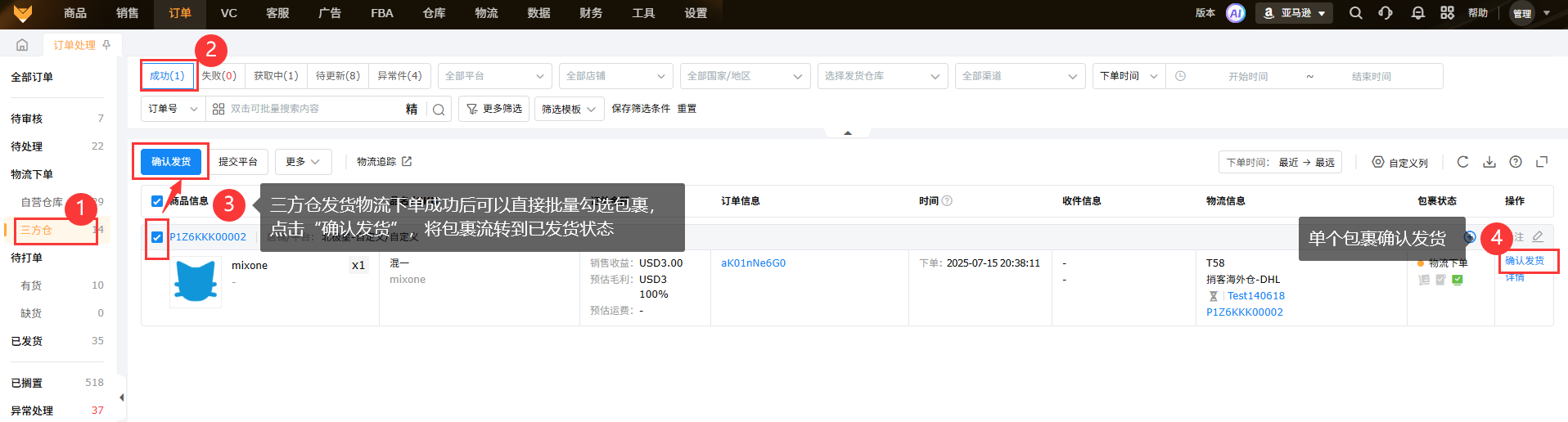The height and width of the screenshot is (422, 1568).
Task: Click the 开始时间 date field
Action: (x=1248, y=76)
